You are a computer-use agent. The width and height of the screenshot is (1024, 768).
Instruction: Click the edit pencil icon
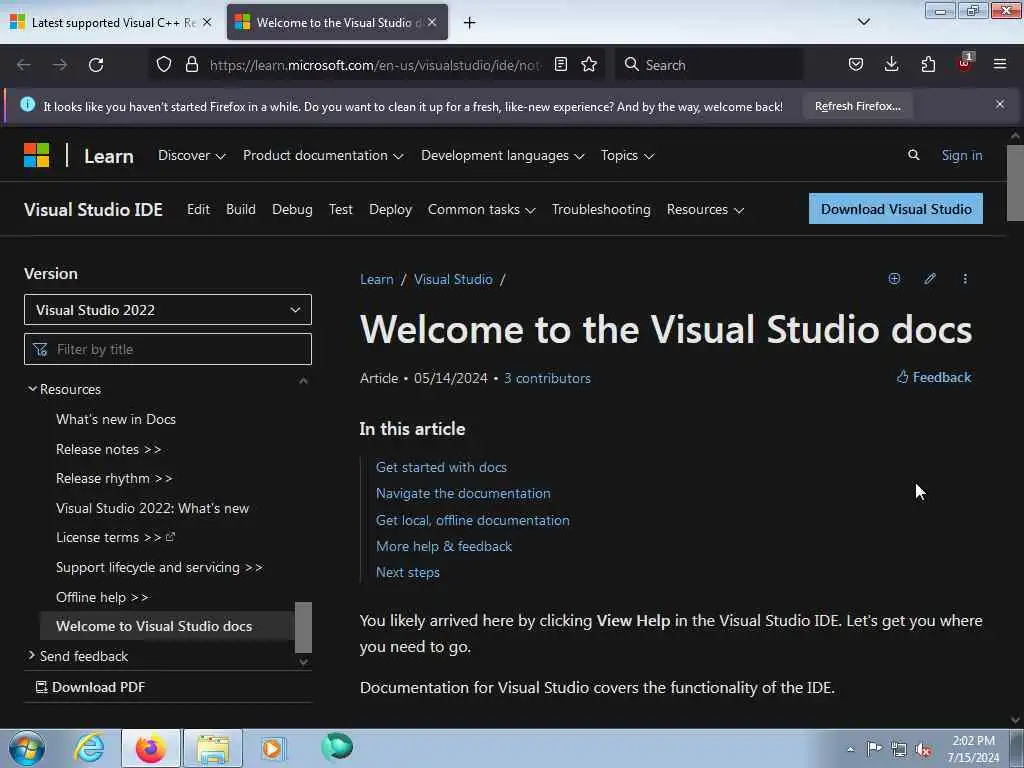coord(930,279)
